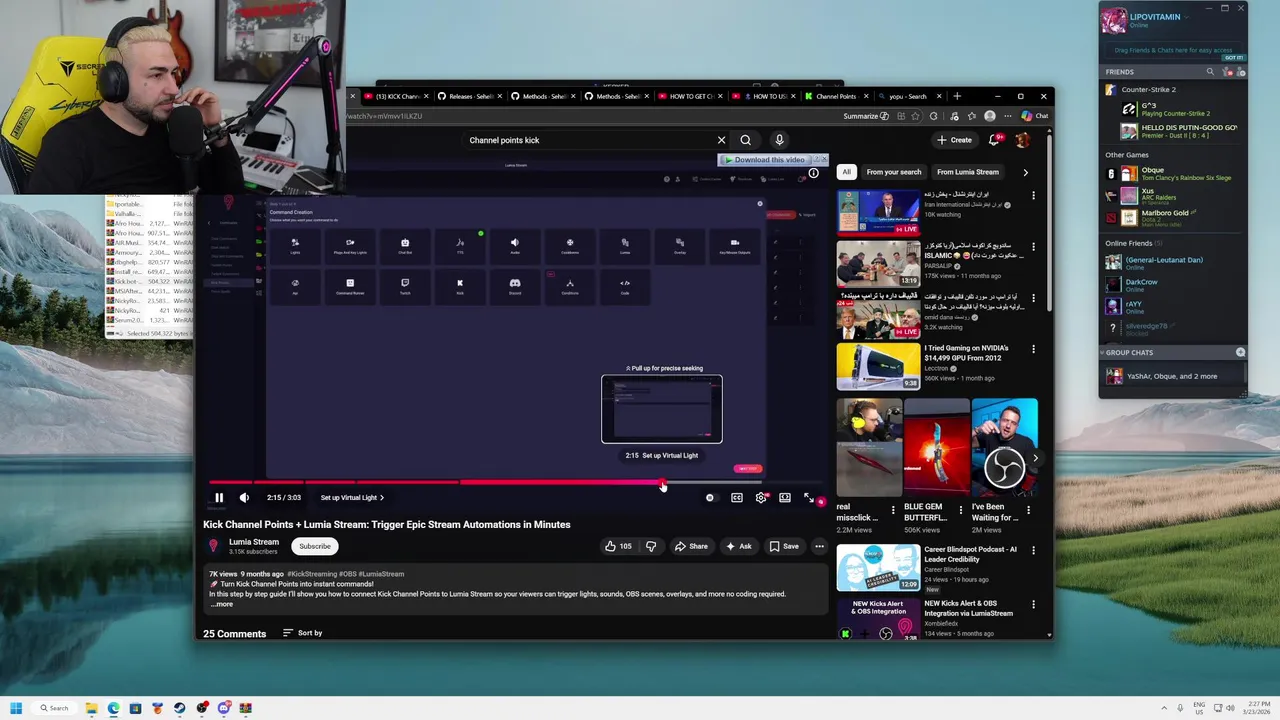Open YouTube notifications bell
1280x720 pixels.
[994, 140]
